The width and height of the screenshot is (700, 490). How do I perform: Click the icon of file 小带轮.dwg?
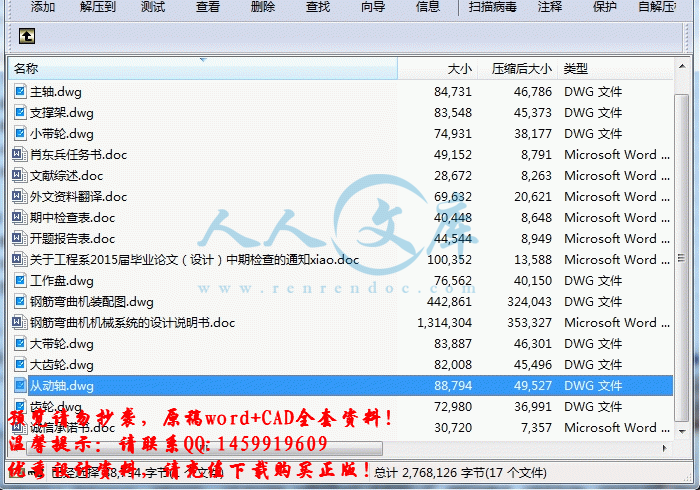(20, 133)
